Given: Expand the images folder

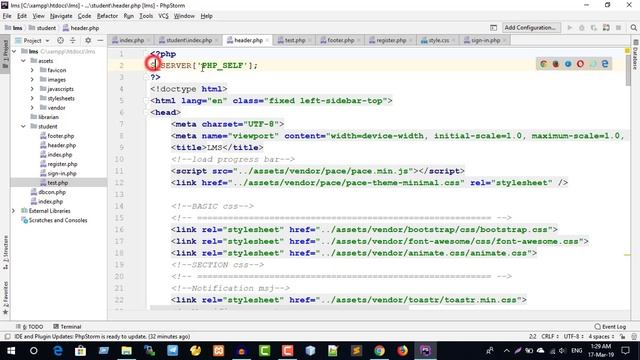Looking at the screenshot, I should (32, 80).
